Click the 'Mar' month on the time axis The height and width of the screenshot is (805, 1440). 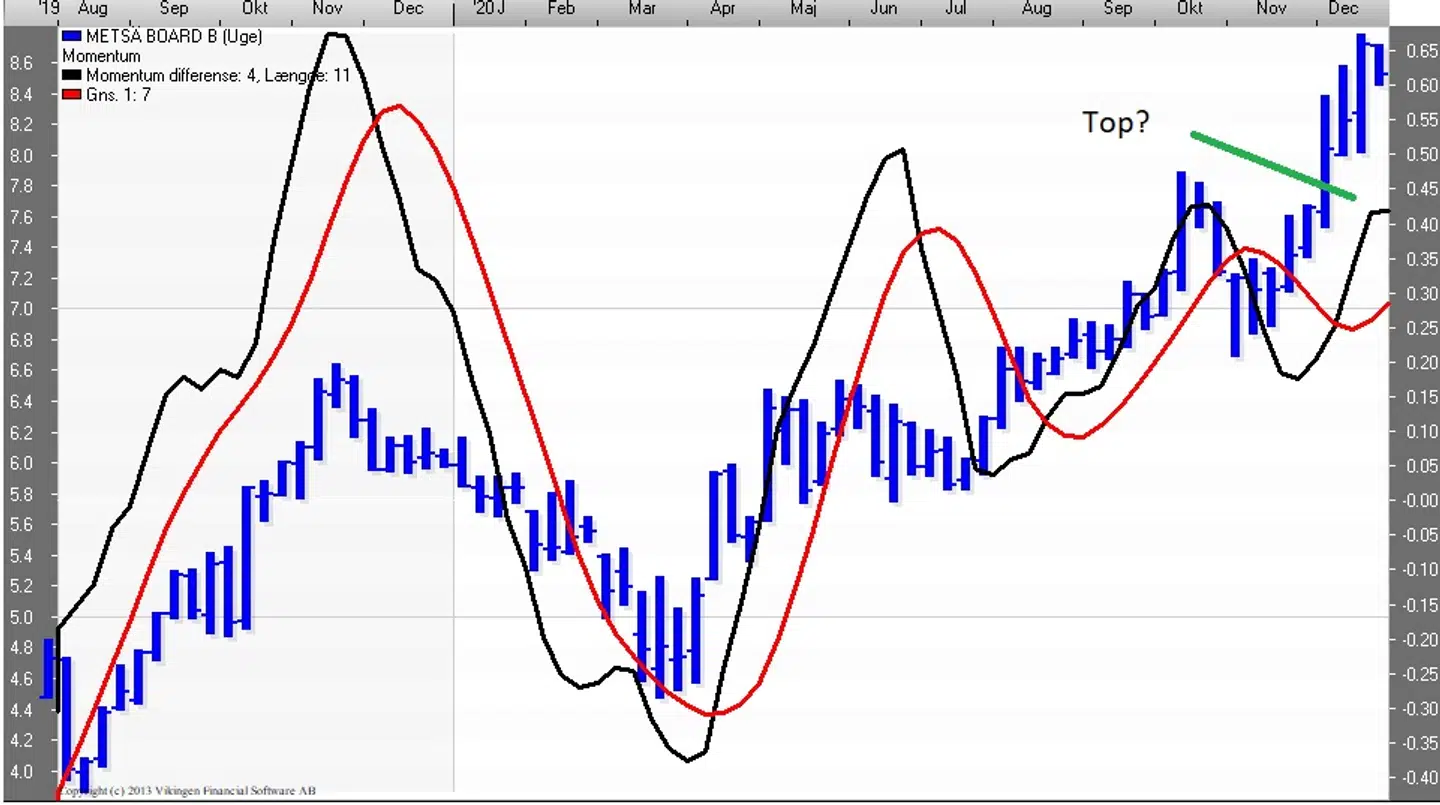641,9
